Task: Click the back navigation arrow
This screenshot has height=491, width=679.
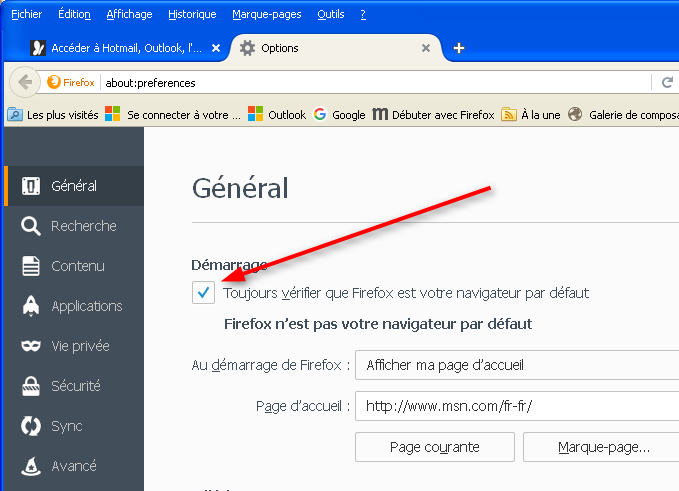Action: tap(25, 82)
